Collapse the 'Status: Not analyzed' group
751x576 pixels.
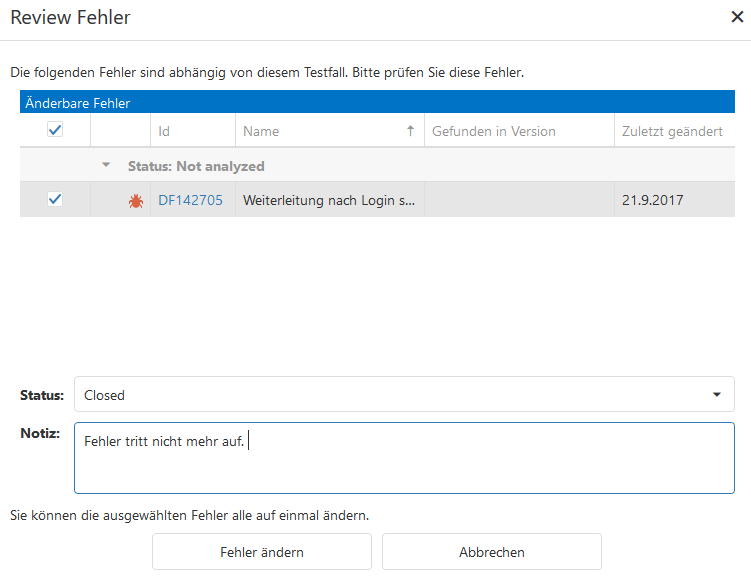pos(106,166)
